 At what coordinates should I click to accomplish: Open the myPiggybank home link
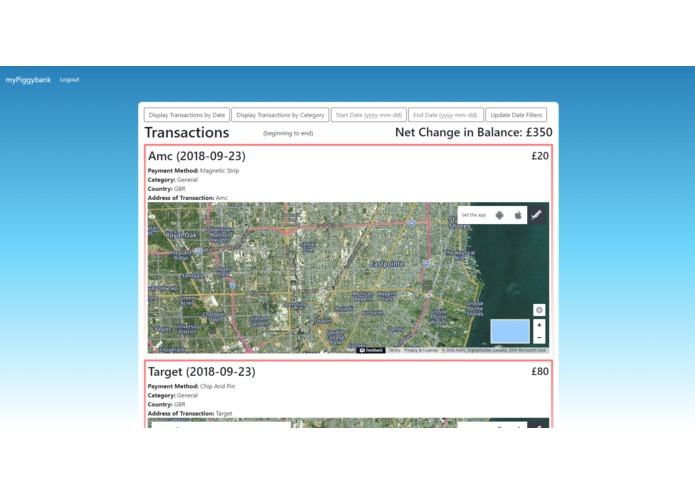point(28,80)
